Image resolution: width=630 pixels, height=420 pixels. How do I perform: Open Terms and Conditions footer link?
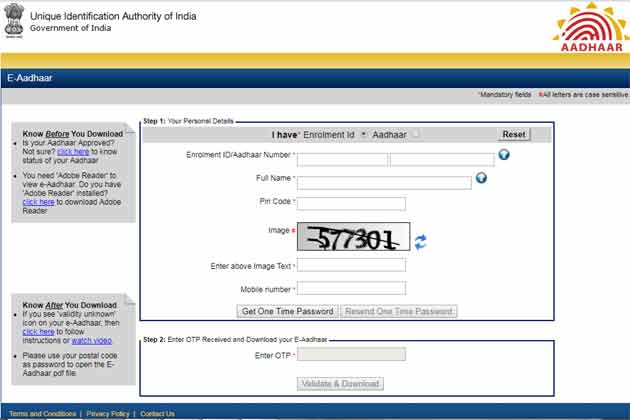pos(42,413)
